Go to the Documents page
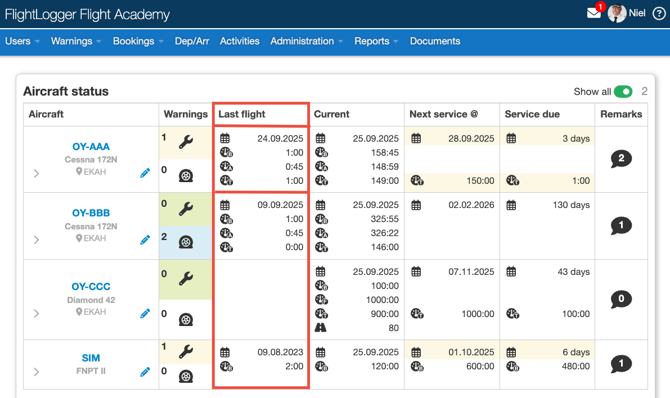 [x=435, y=41]
